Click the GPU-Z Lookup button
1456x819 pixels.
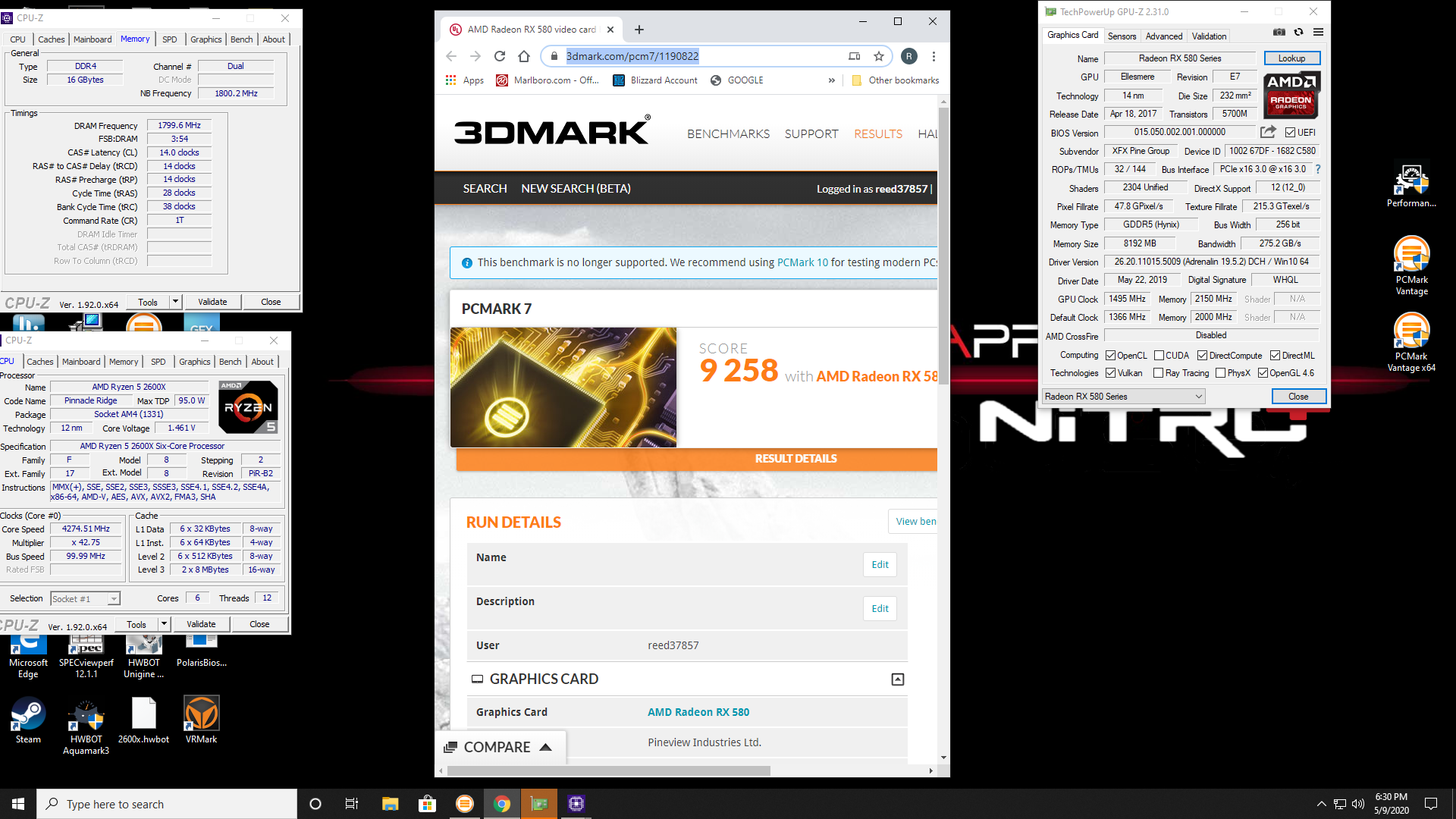[x=1291, y=58]
